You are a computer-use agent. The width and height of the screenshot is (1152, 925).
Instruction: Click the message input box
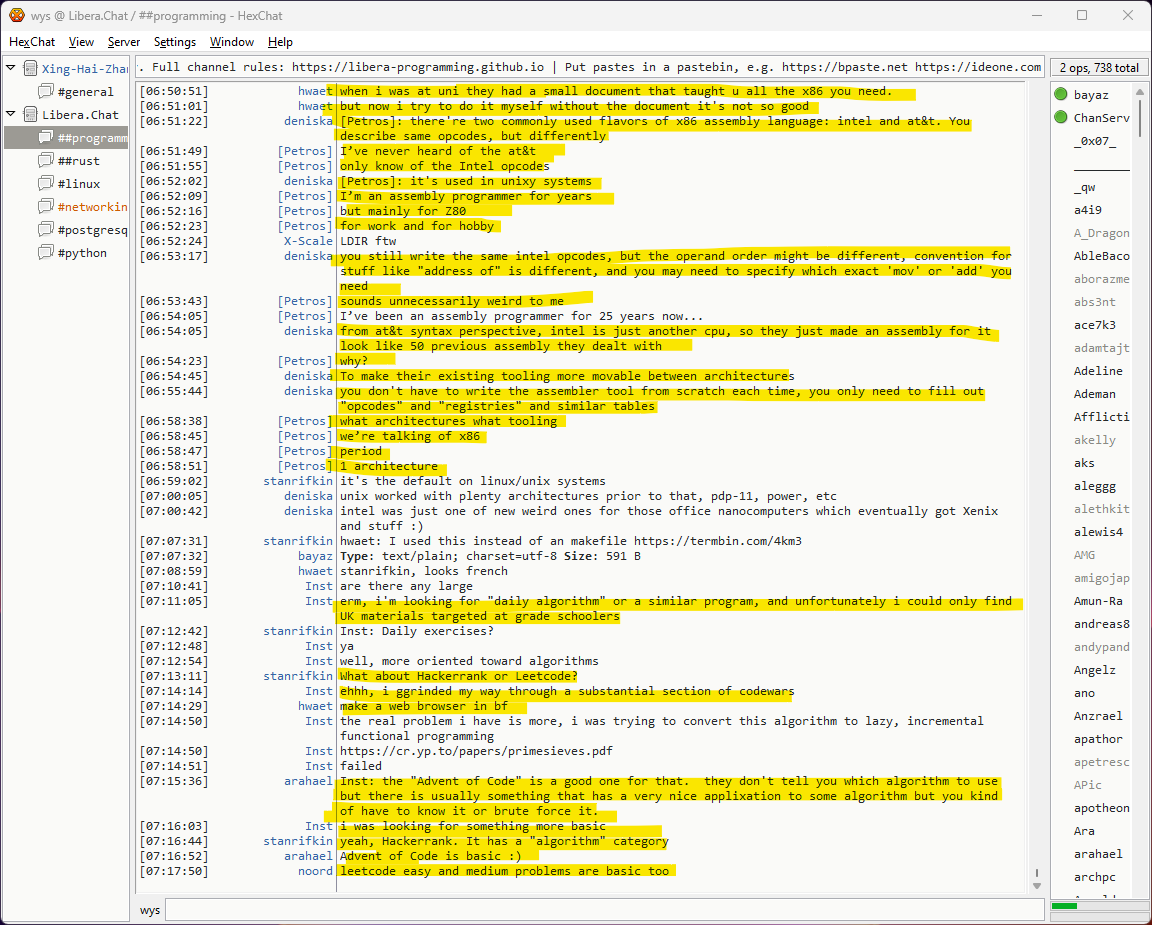[600, 910]
